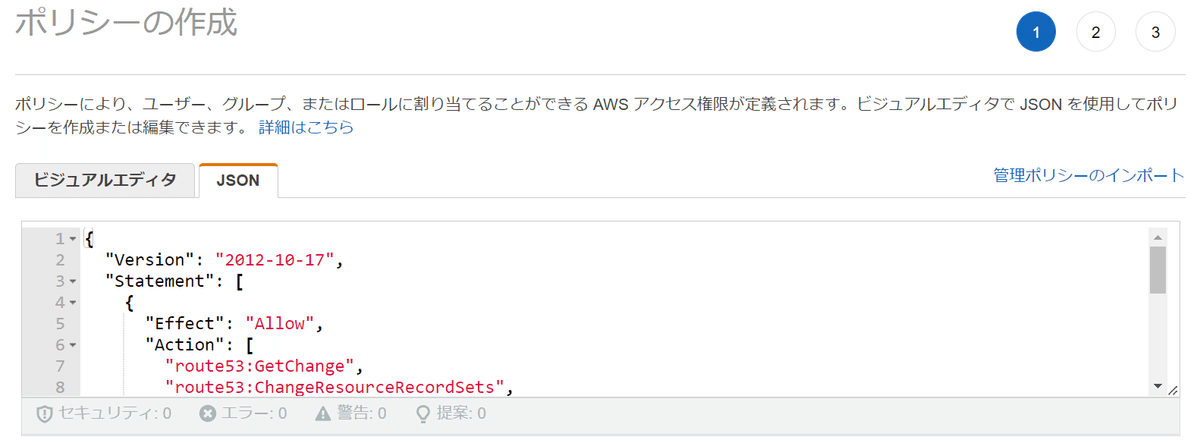The image size is (1200, 443).
Task: Click the security shield icon in status bar
Action: click(x=44, y=413)
